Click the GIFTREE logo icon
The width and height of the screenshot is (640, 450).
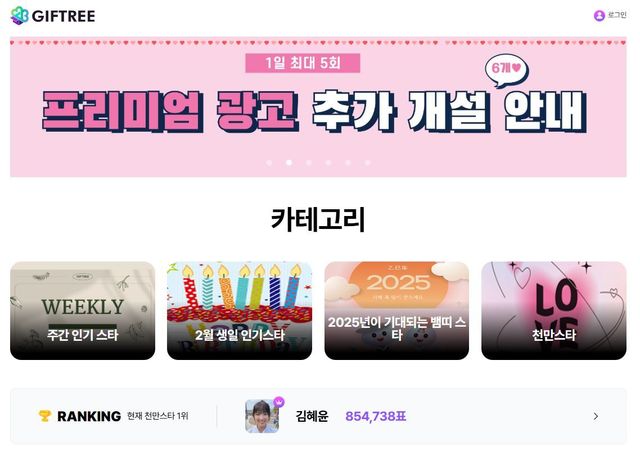[20, 16]
